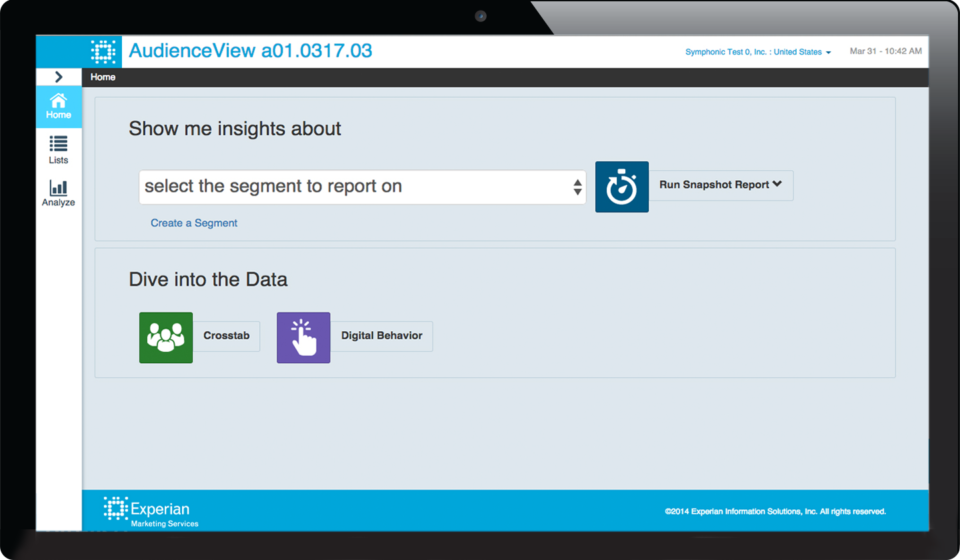The image size is (960, 560).
Task: Open the Home sidebar icon
Action: point(59,106)
